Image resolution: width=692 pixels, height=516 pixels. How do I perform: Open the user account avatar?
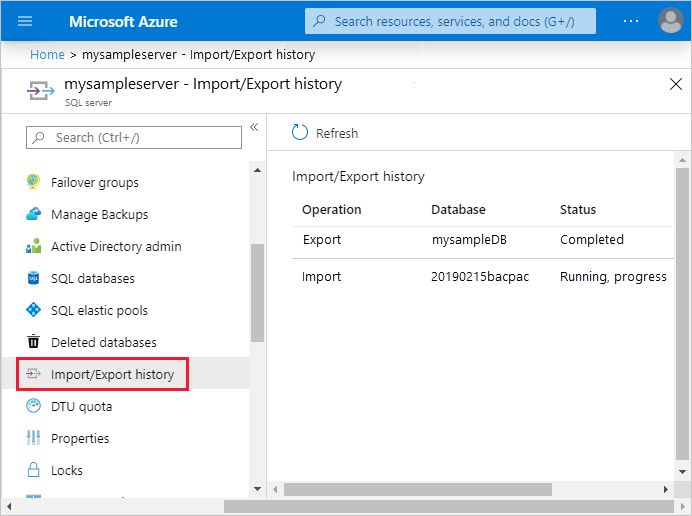(670, 21)
